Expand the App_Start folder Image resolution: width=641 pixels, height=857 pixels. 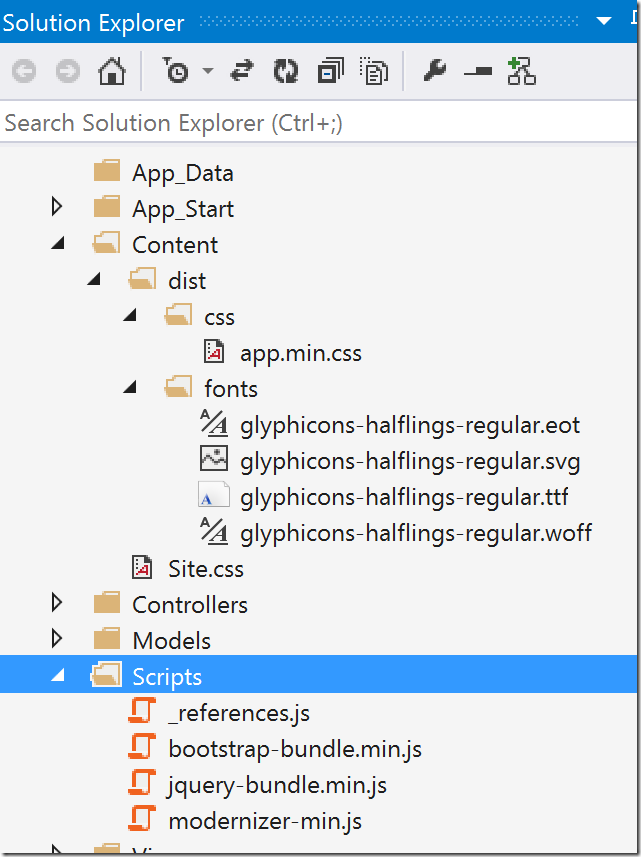click(x=57, y=207)
